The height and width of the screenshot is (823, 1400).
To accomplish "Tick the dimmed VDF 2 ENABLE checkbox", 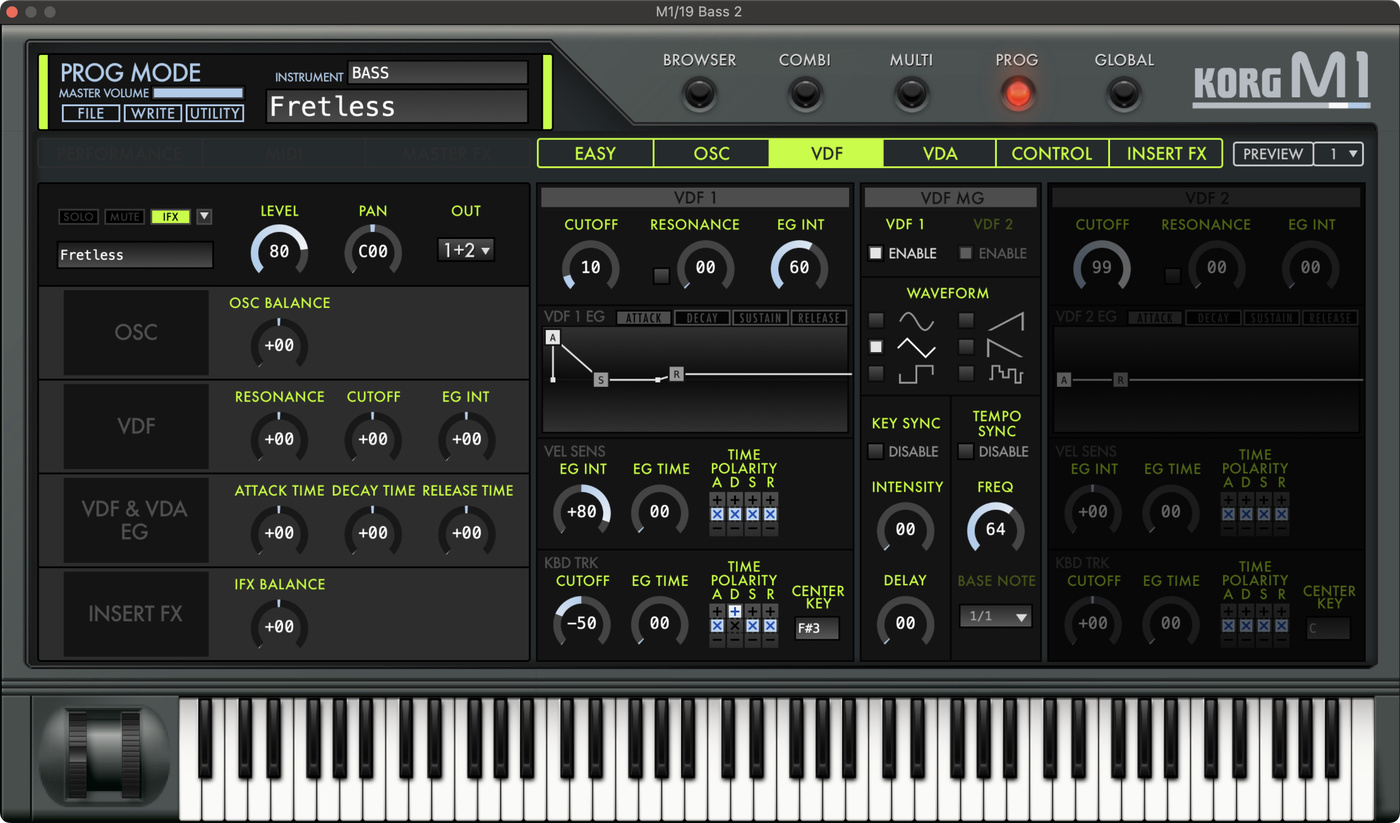I will click(x=965, y=253).
